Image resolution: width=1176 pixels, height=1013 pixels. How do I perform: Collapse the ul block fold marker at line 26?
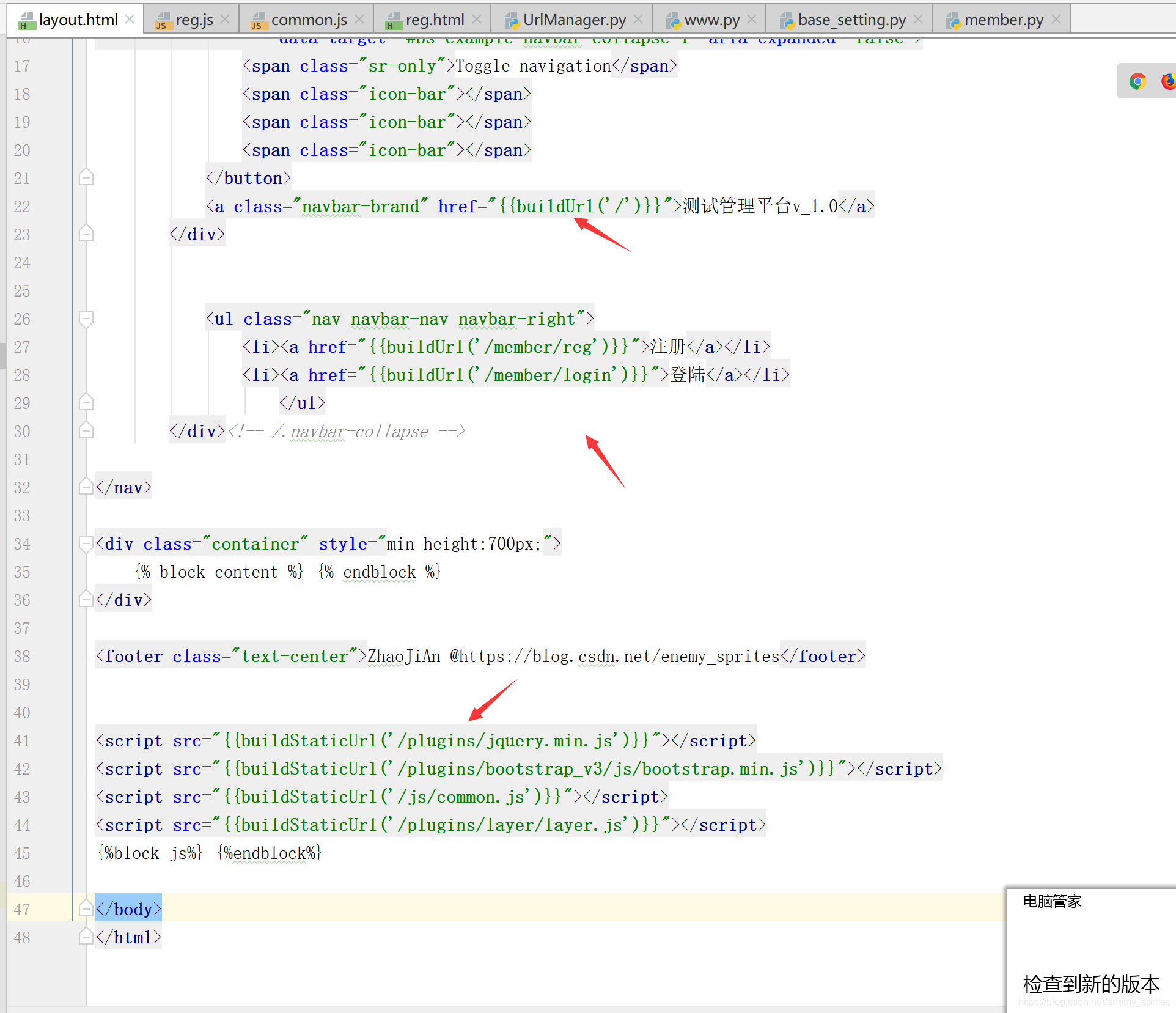tap(86, 319)
